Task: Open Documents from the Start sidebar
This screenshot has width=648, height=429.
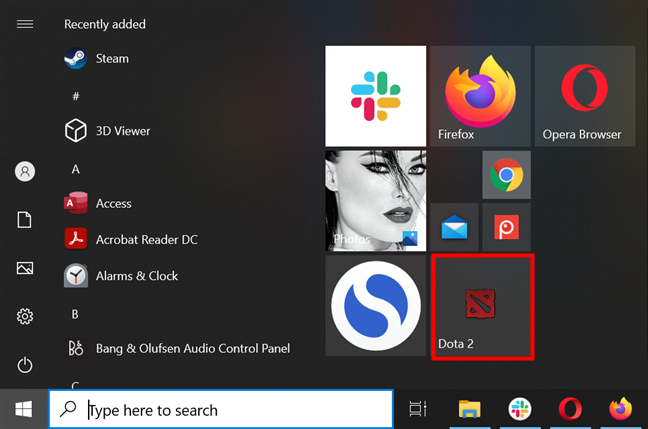Action: click(24, 219)
